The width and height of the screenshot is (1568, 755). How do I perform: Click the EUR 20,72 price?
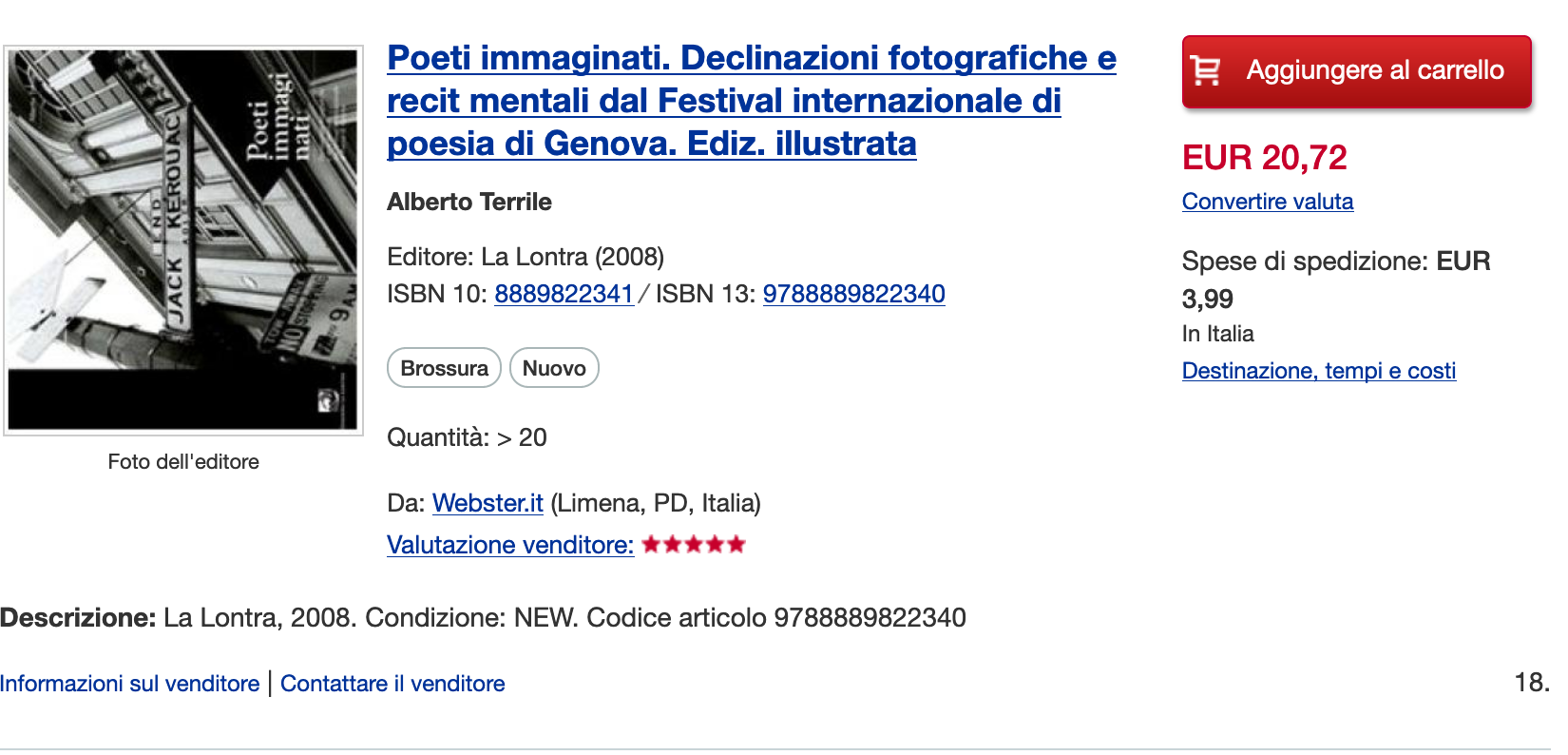click(1265, 158)
